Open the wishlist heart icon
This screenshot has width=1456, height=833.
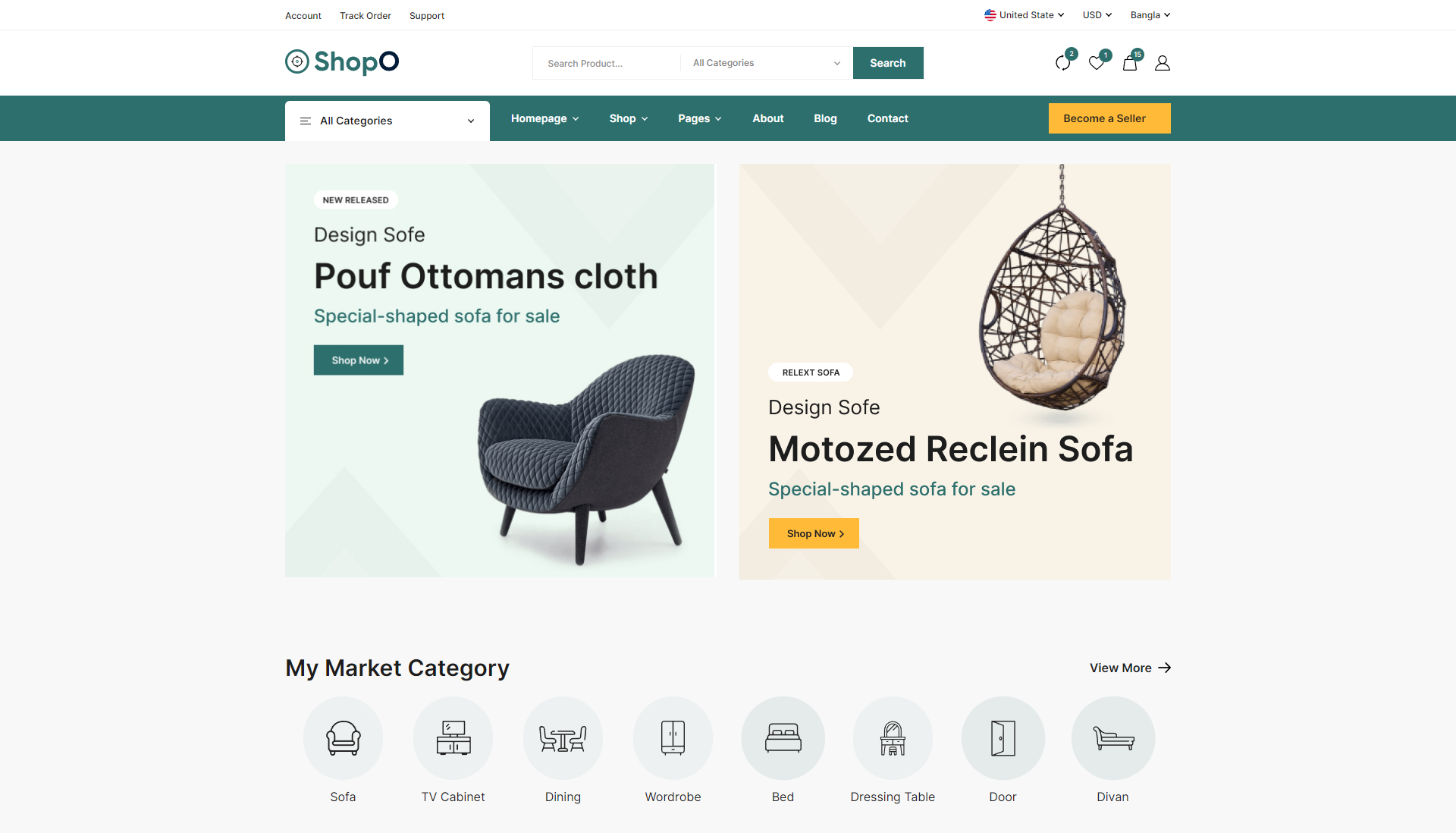[x=1097, y=63]
